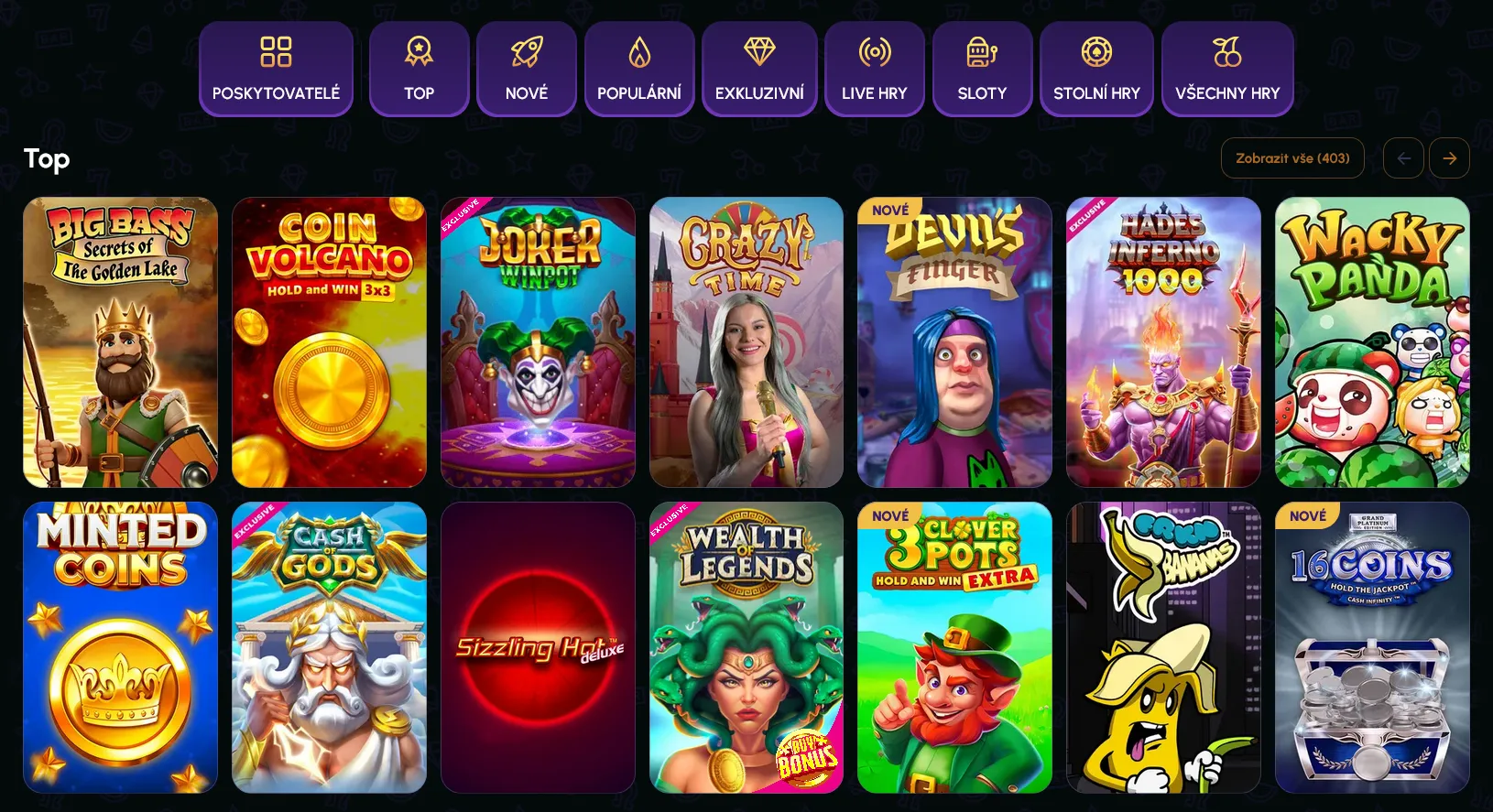1493x812 pixels.
Task: Open the Poskytovatelé category with grid icon
Action: [276, 70]
